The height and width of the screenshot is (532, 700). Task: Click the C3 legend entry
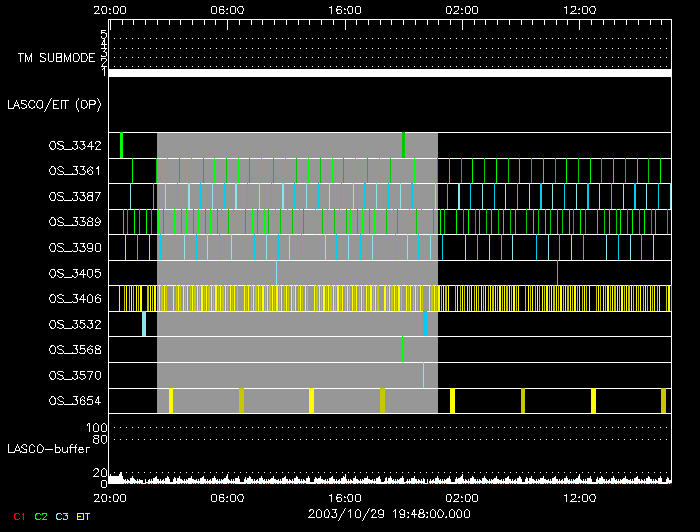point(62,516)
